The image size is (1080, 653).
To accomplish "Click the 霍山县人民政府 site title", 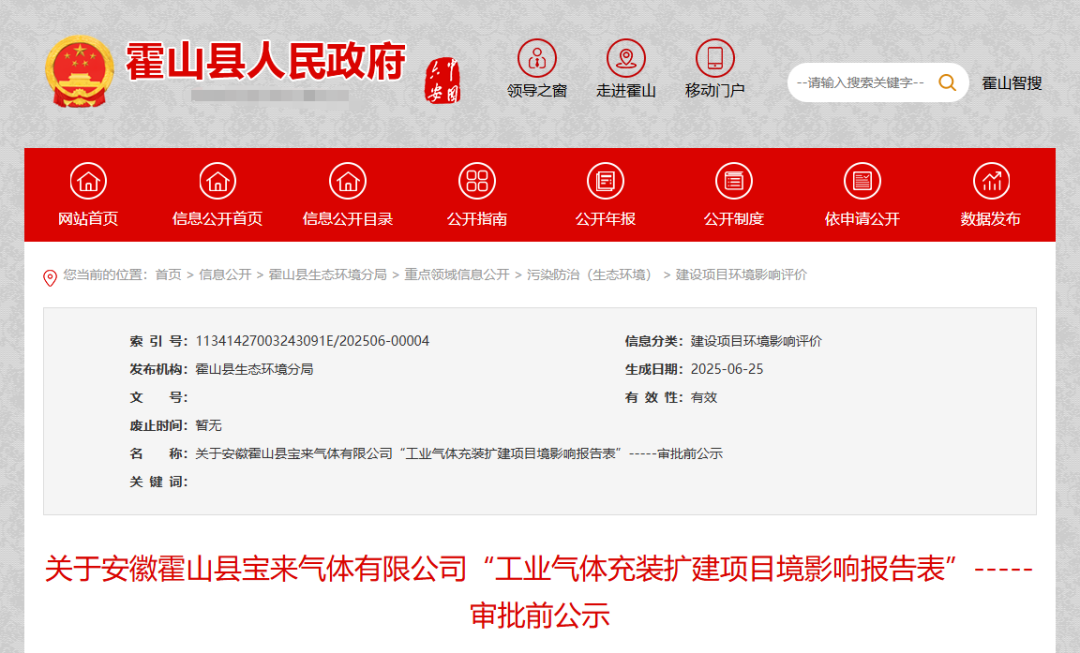I will click(266, 61).
